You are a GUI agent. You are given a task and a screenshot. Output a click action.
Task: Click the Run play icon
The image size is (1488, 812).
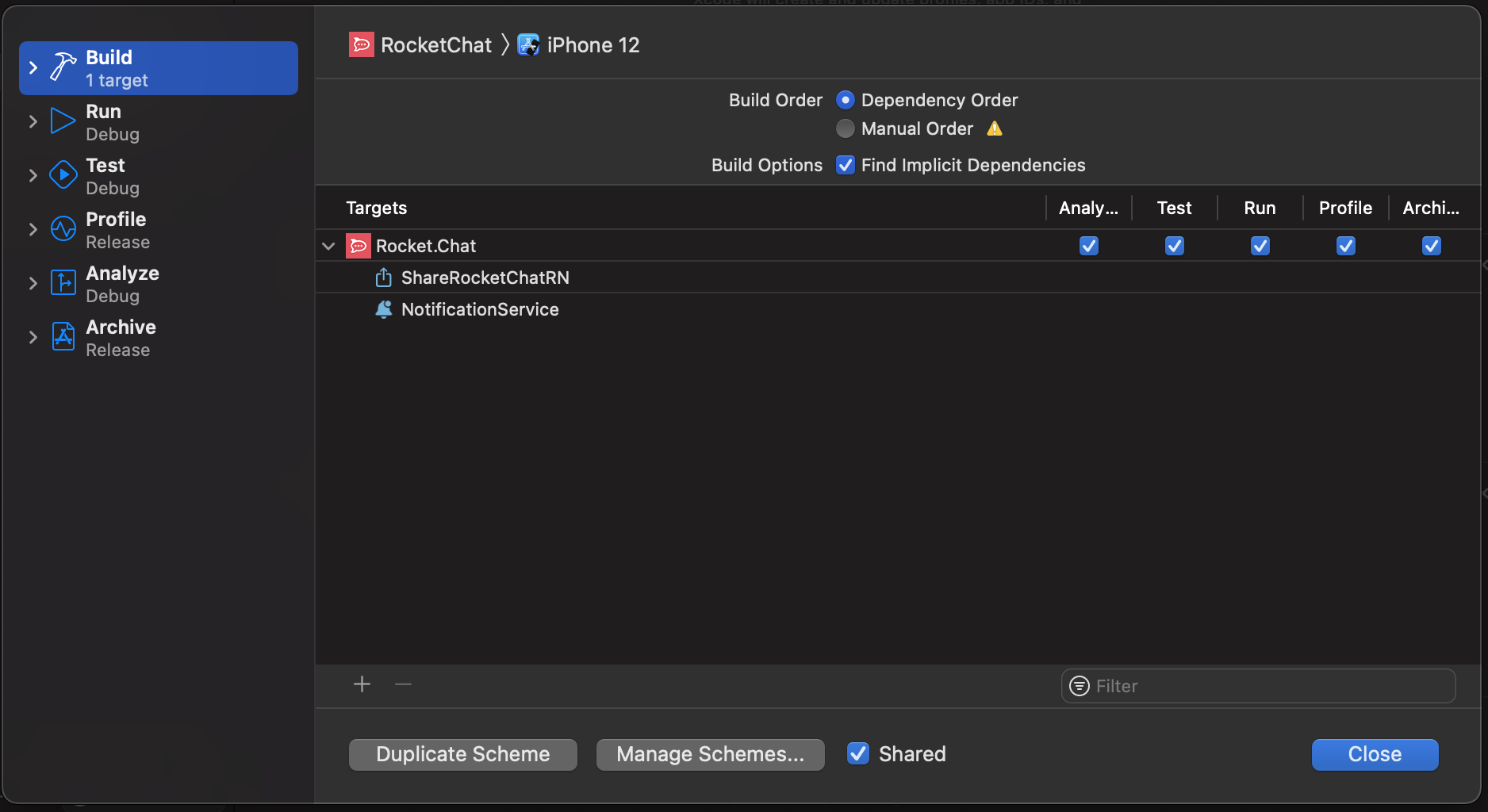pos(63,121)
